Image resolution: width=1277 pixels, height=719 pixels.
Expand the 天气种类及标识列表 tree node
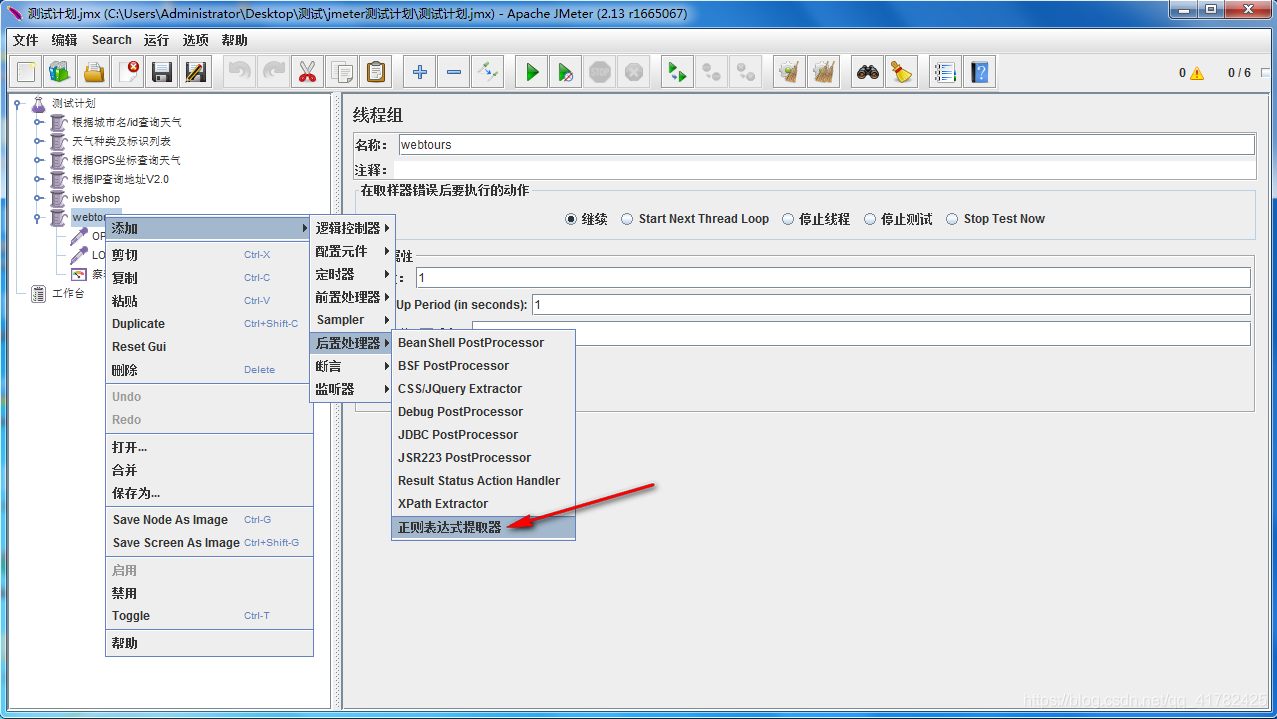[x=39, y=141]
